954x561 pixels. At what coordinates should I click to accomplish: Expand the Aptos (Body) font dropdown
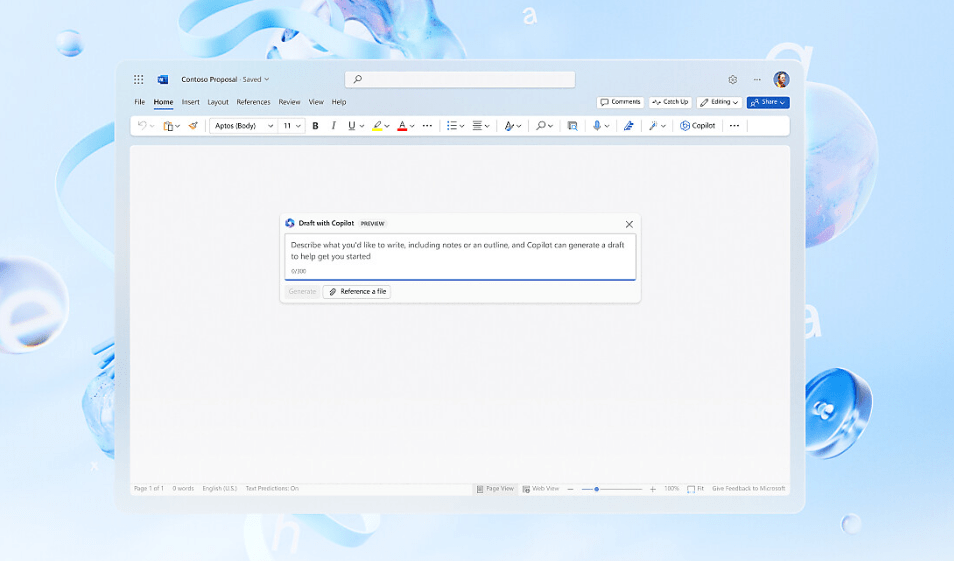point(243,126)
